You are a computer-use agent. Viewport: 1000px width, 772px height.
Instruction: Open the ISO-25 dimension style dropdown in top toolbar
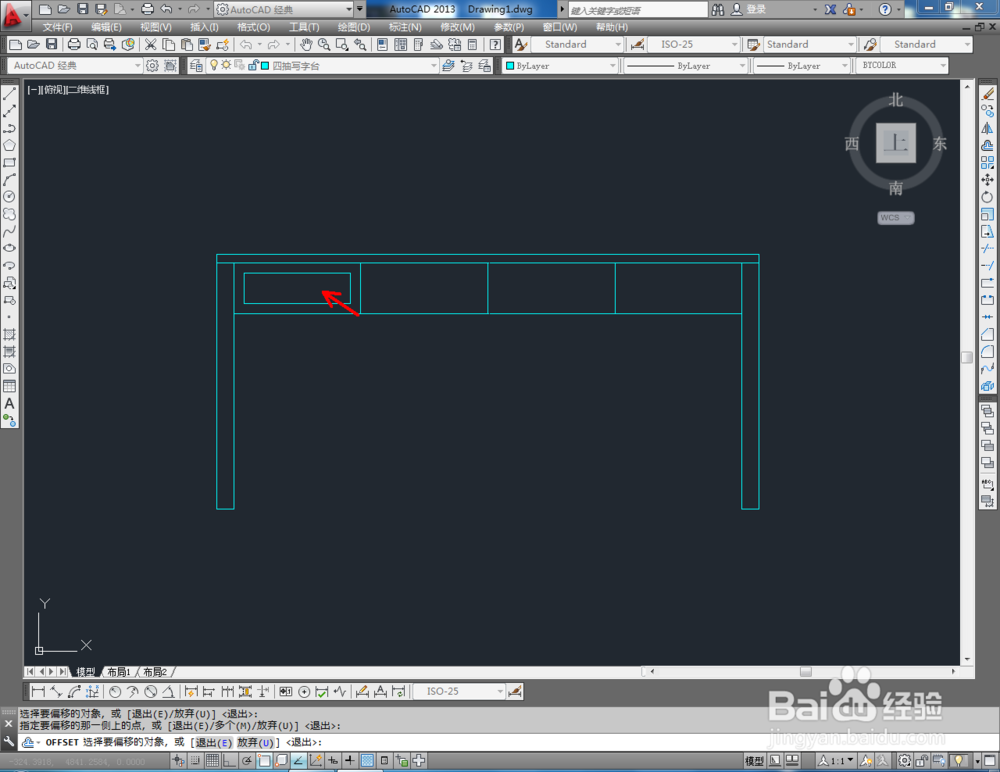(694, 44)
